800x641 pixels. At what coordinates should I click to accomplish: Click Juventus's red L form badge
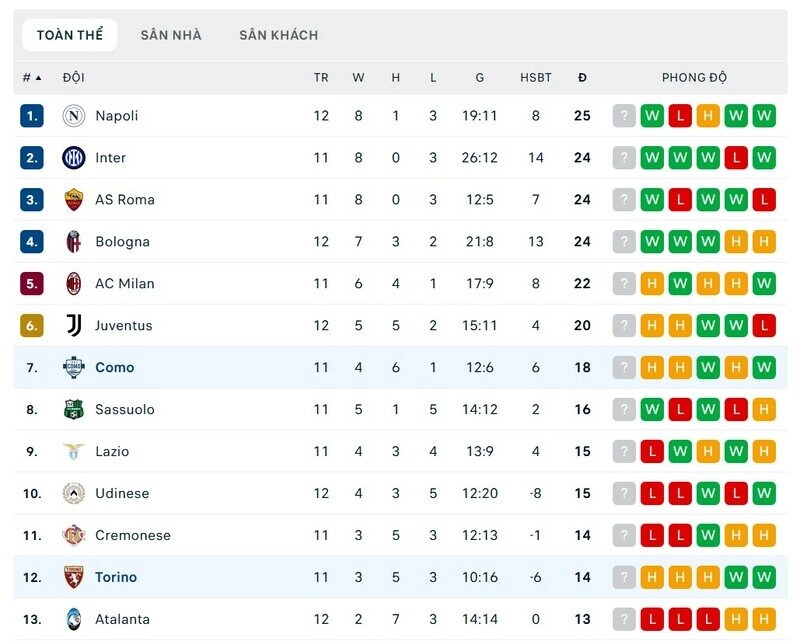764,326
